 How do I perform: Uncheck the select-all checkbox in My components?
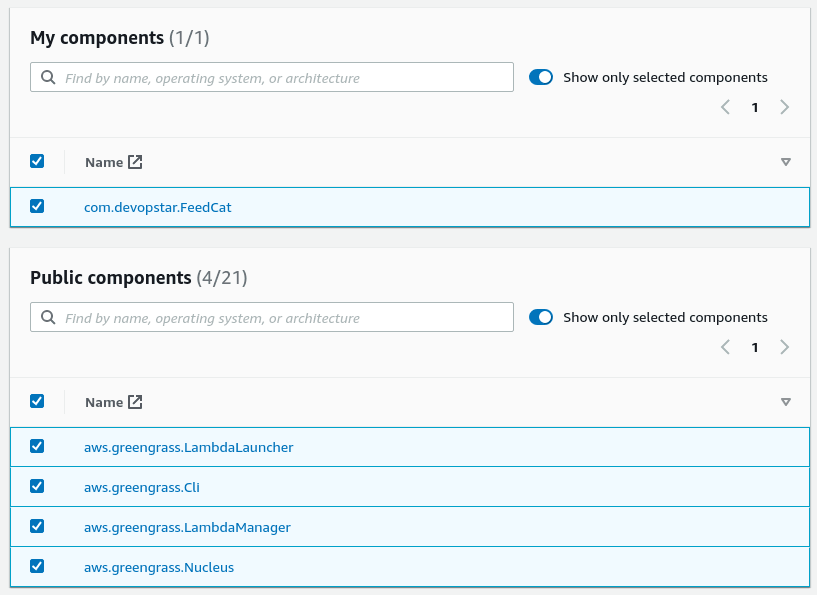click(37, 160)
